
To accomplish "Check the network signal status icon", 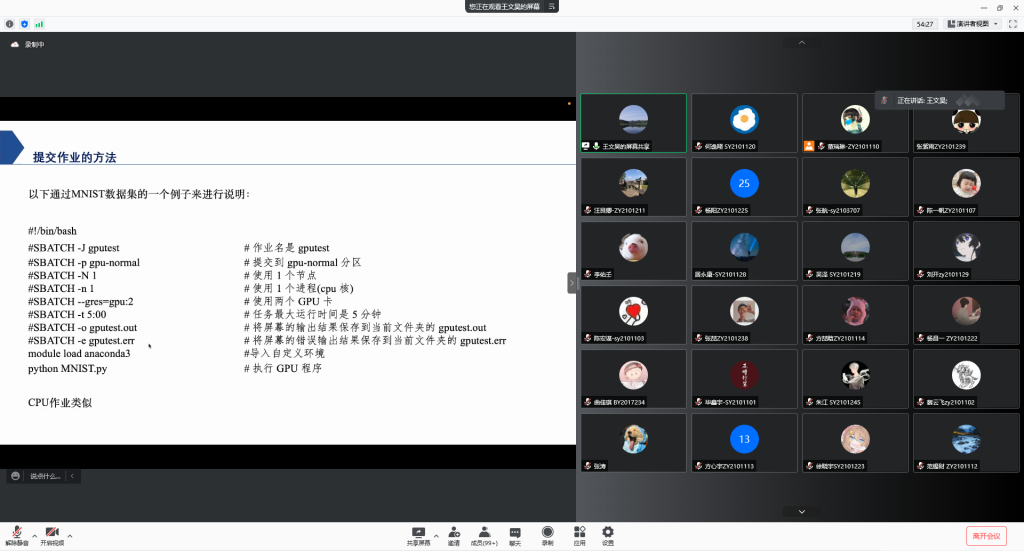I will point(39,23).
